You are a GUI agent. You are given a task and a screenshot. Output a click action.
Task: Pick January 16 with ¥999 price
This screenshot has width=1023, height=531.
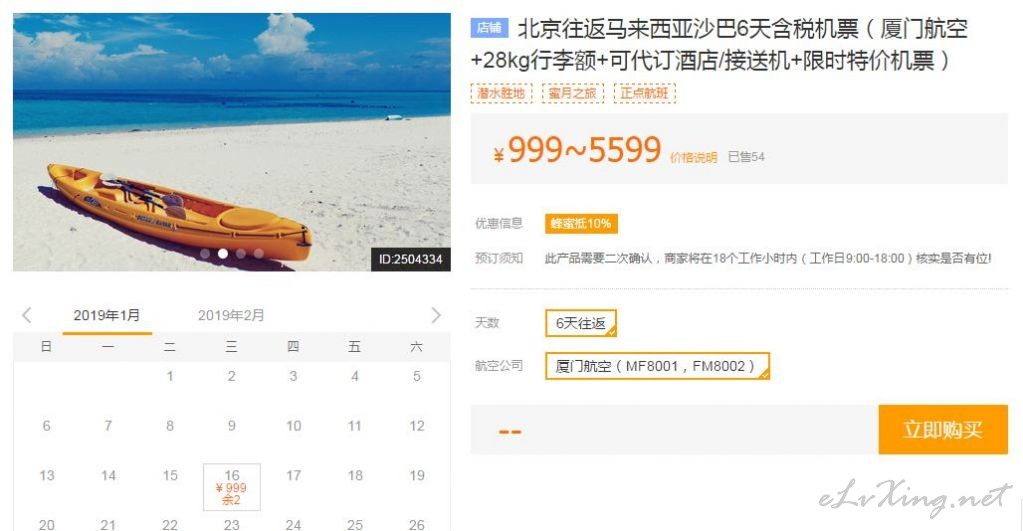click(232, 487)
